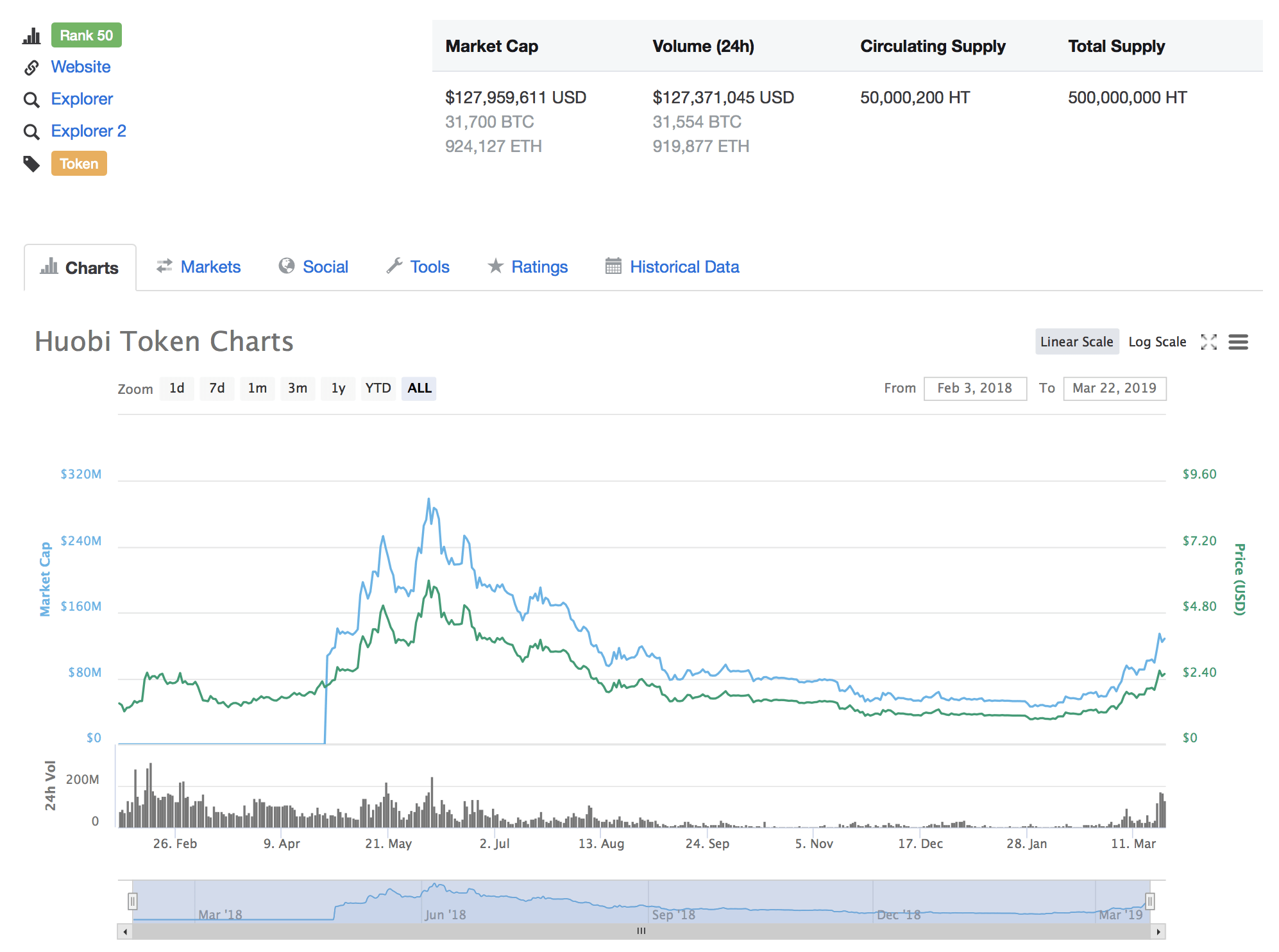Image resolution: width=1279 pixels, height=952 pixels.
Task: Click the Token label badge
Action: [79, 164]
